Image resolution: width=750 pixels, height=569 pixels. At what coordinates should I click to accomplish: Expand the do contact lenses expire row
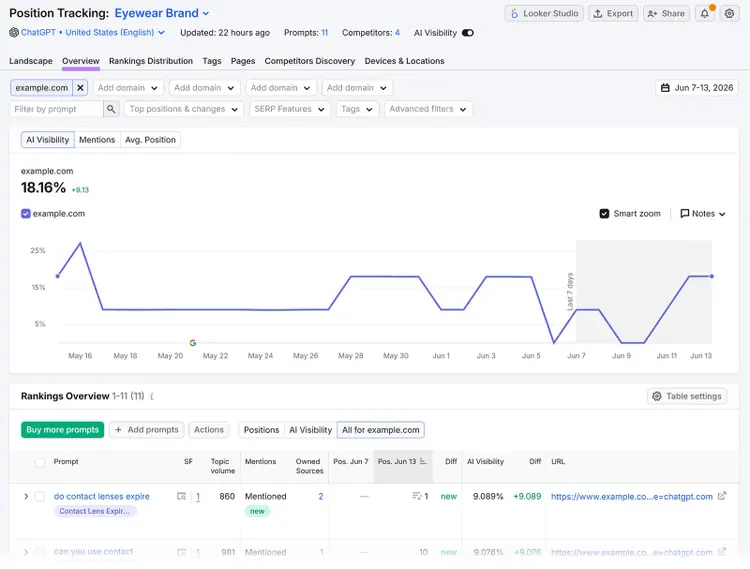click(26, 497)
